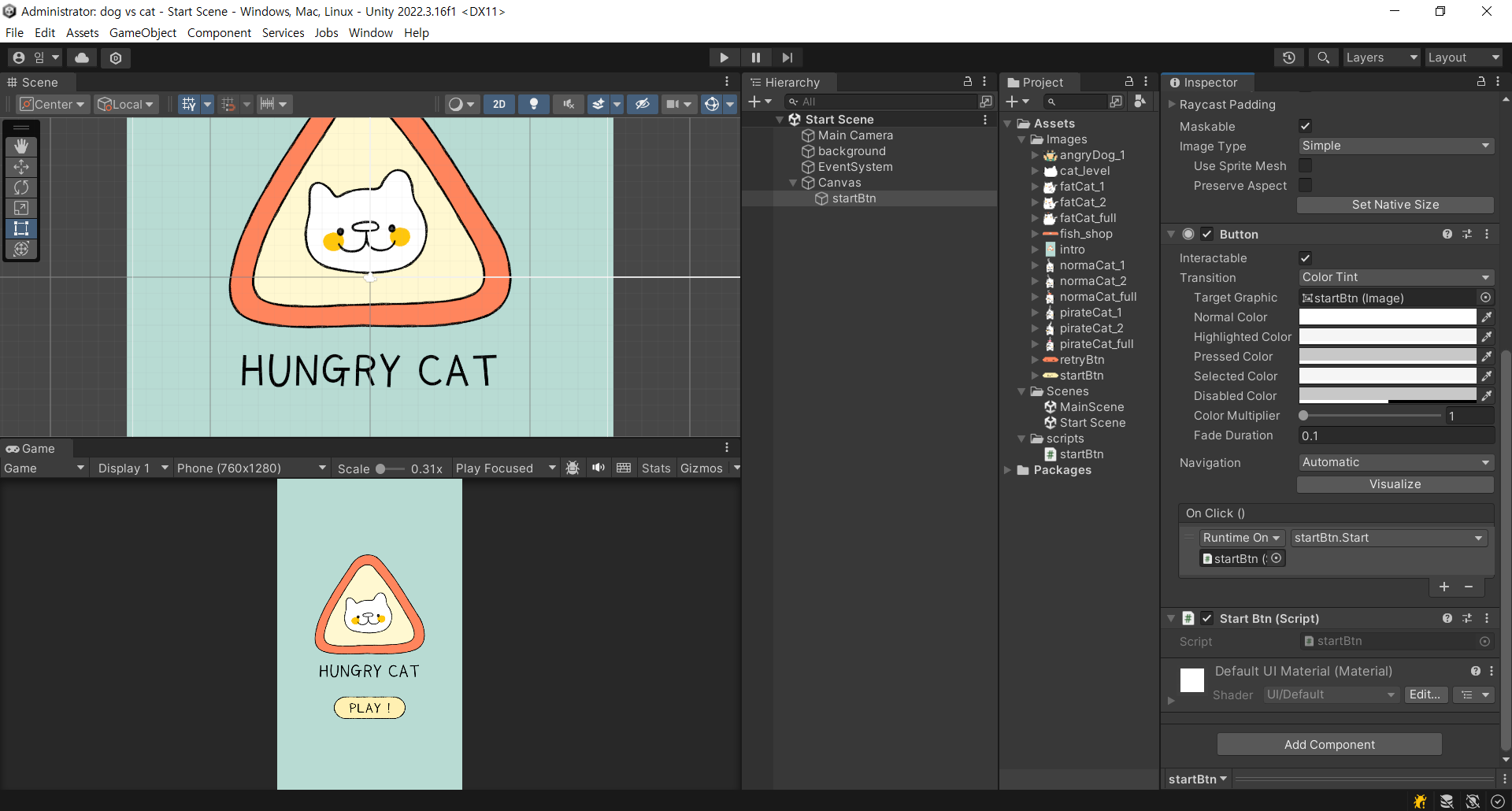Image resolution: width=1512 pixels, height=811 pixels.
Task: Open the Runtime Only dropdown
Action: coord(1242,538)
